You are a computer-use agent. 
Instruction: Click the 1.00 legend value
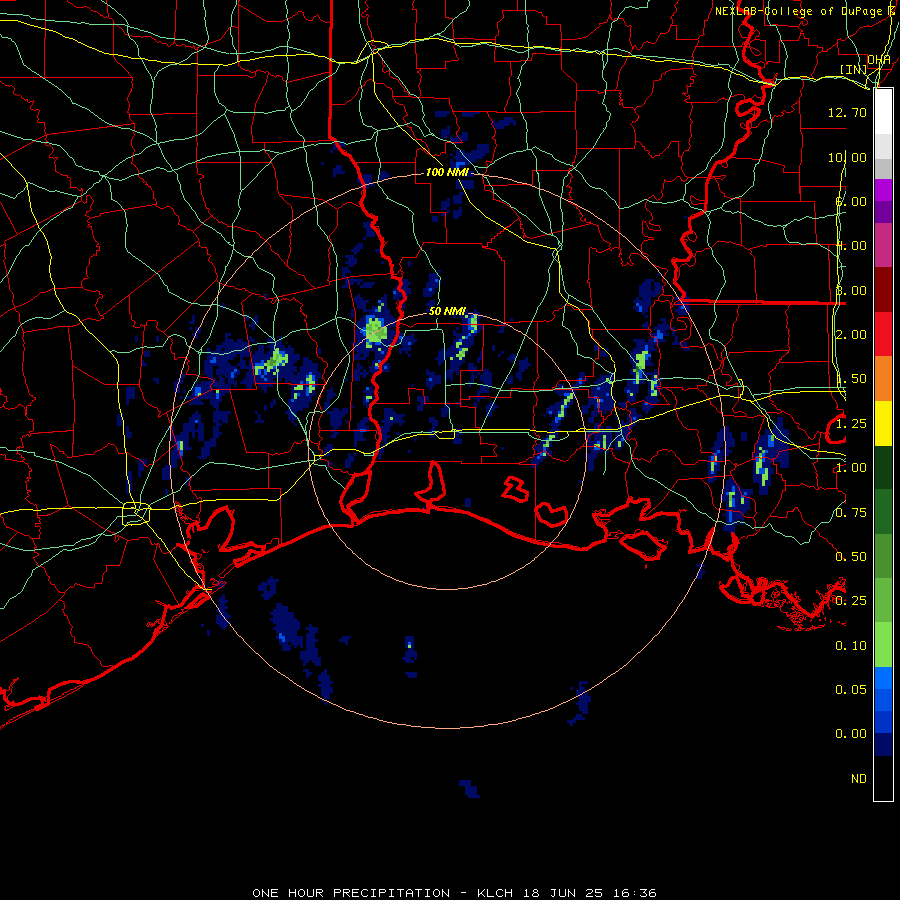(851, 468)
